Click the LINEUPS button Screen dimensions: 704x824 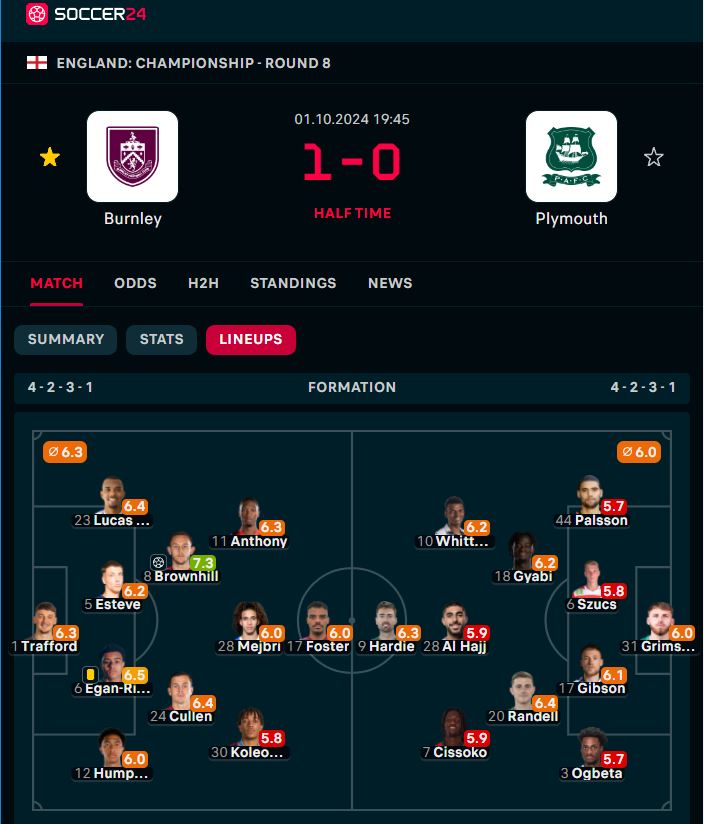pyautogui.click(x=251, y=339)
